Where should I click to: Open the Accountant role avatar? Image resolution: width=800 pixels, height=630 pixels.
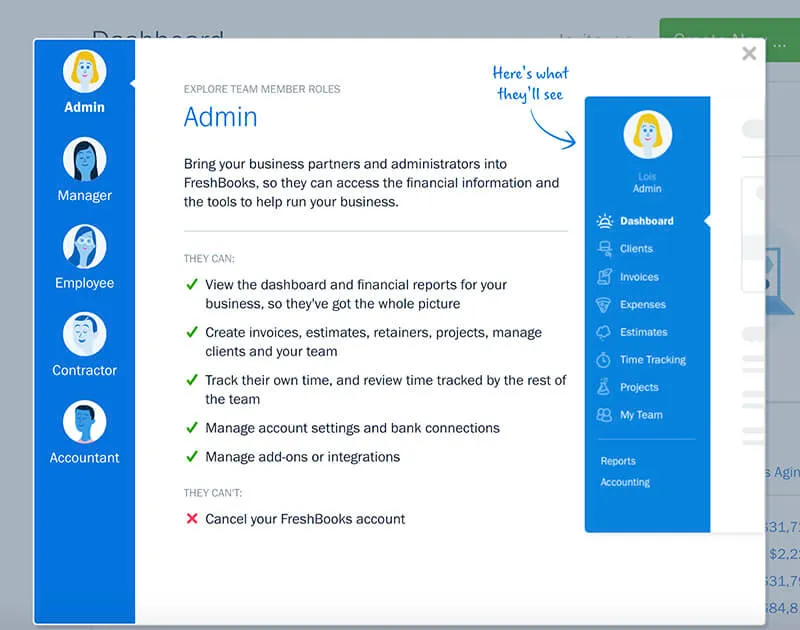(84, 422)
